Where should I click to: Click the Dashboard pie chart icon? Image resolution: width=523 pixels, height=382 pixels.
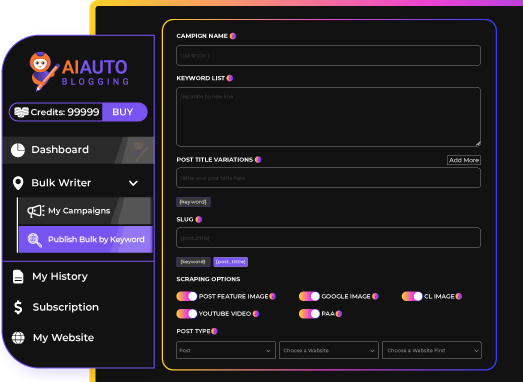(18, 150)
